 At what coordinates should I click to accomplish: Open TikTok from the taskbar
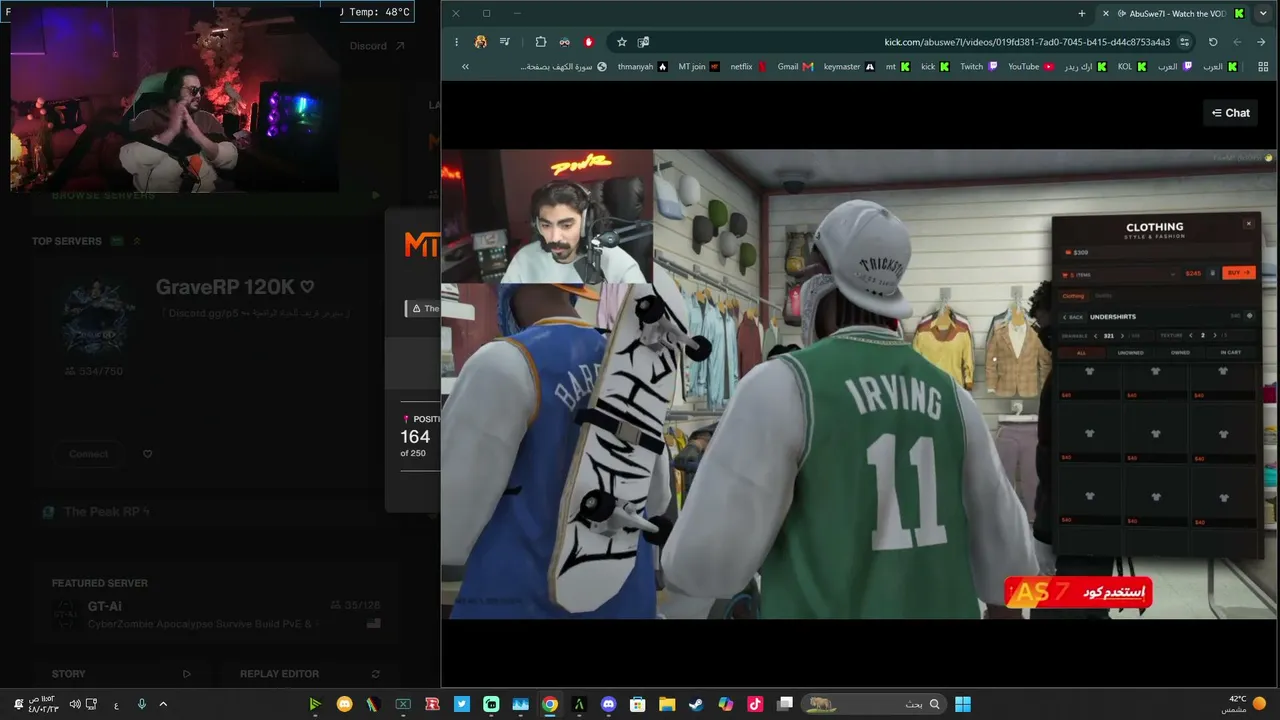click(754, 704)
